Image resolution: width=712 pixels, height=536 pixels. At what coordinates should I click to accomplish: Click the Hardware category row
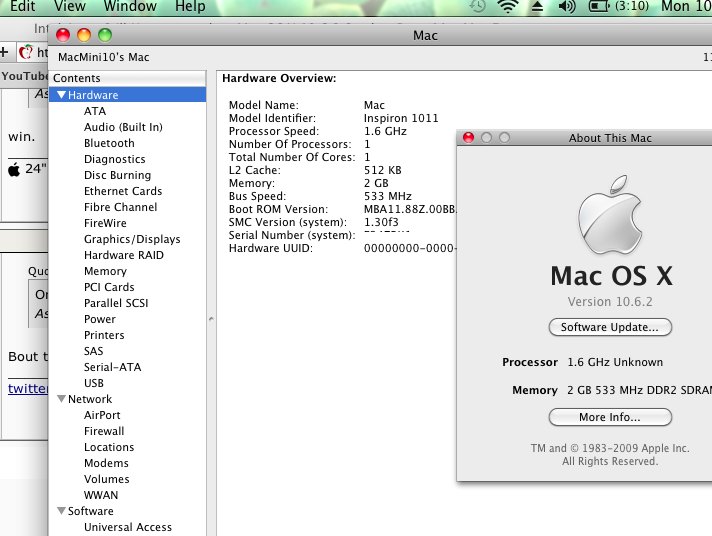pyautogui.click(x=127, y=94)
